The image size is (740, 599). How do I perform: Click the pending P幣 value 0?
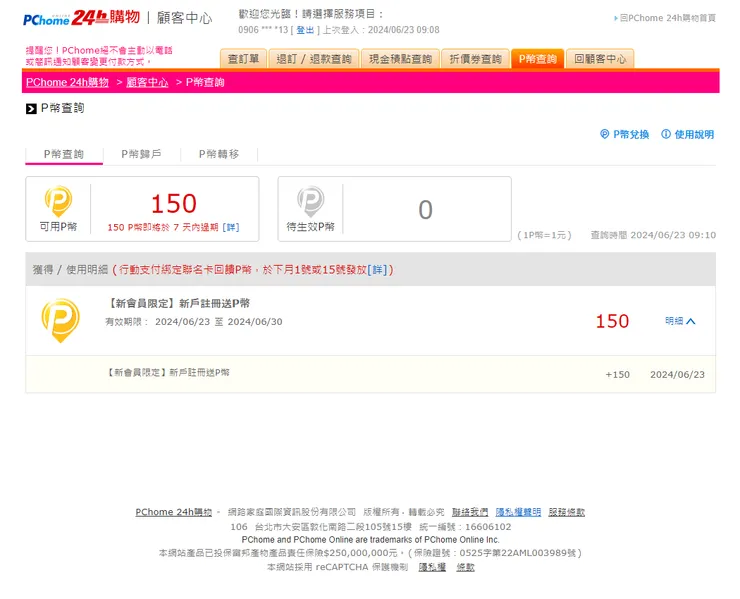point(425,210)
